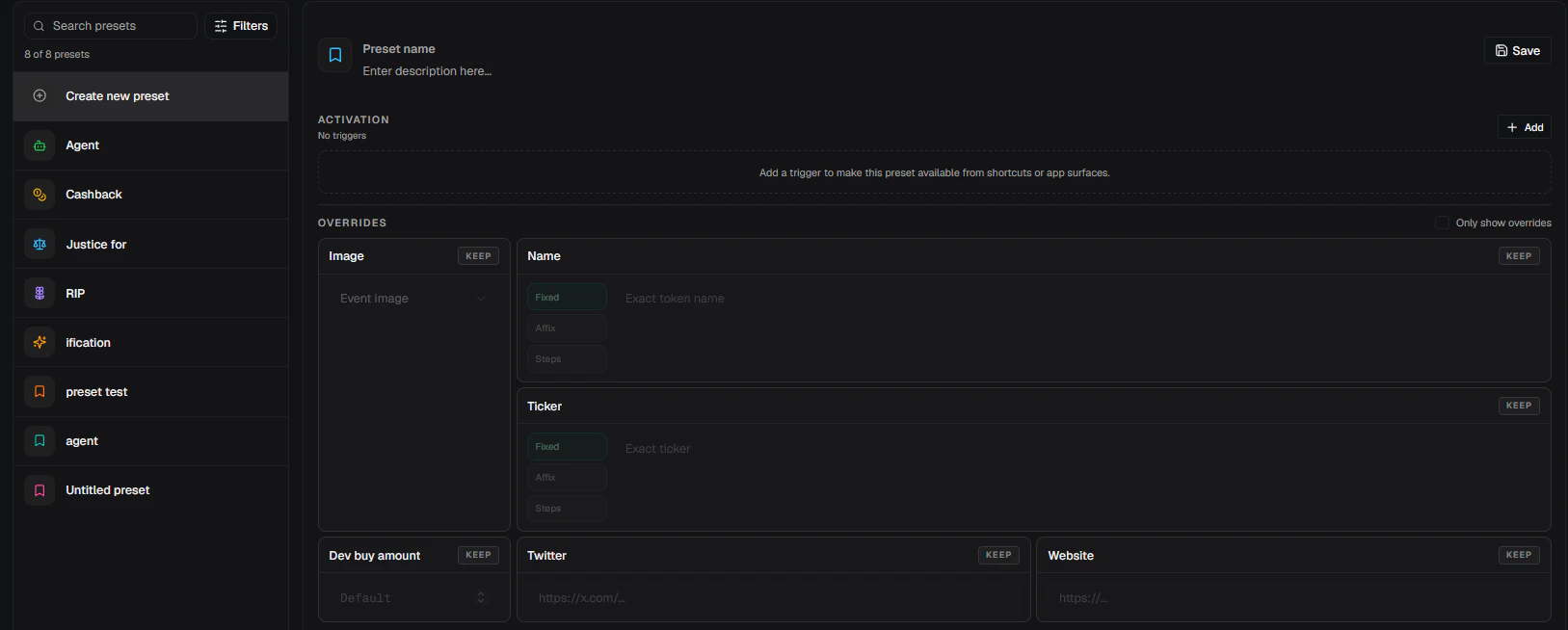Click the 8 of 8 presets count text

pyautogui.click(x=57, y=55)
